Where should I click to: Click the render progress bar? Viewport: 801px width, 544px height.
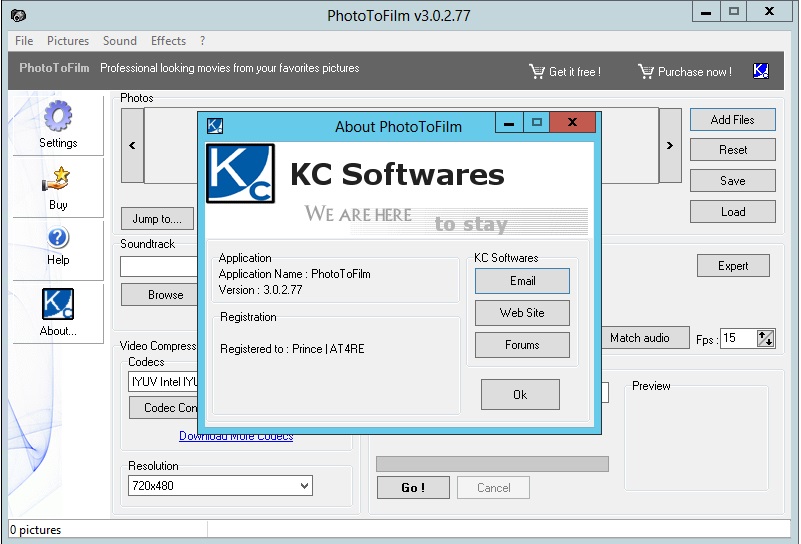(492, 464)
